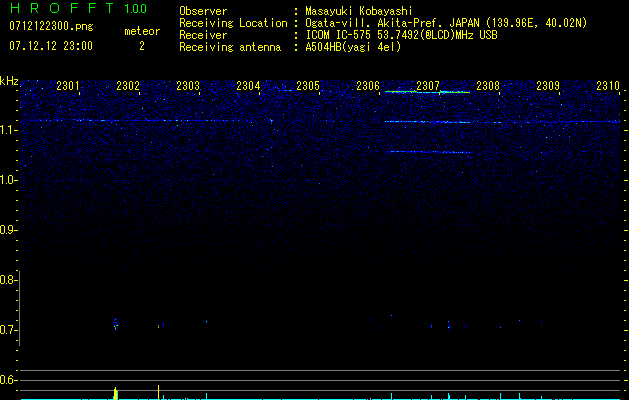Click the 'meteor' label
Image resolution: width=629 pixels, height=400 pixels.
(142, 31)
